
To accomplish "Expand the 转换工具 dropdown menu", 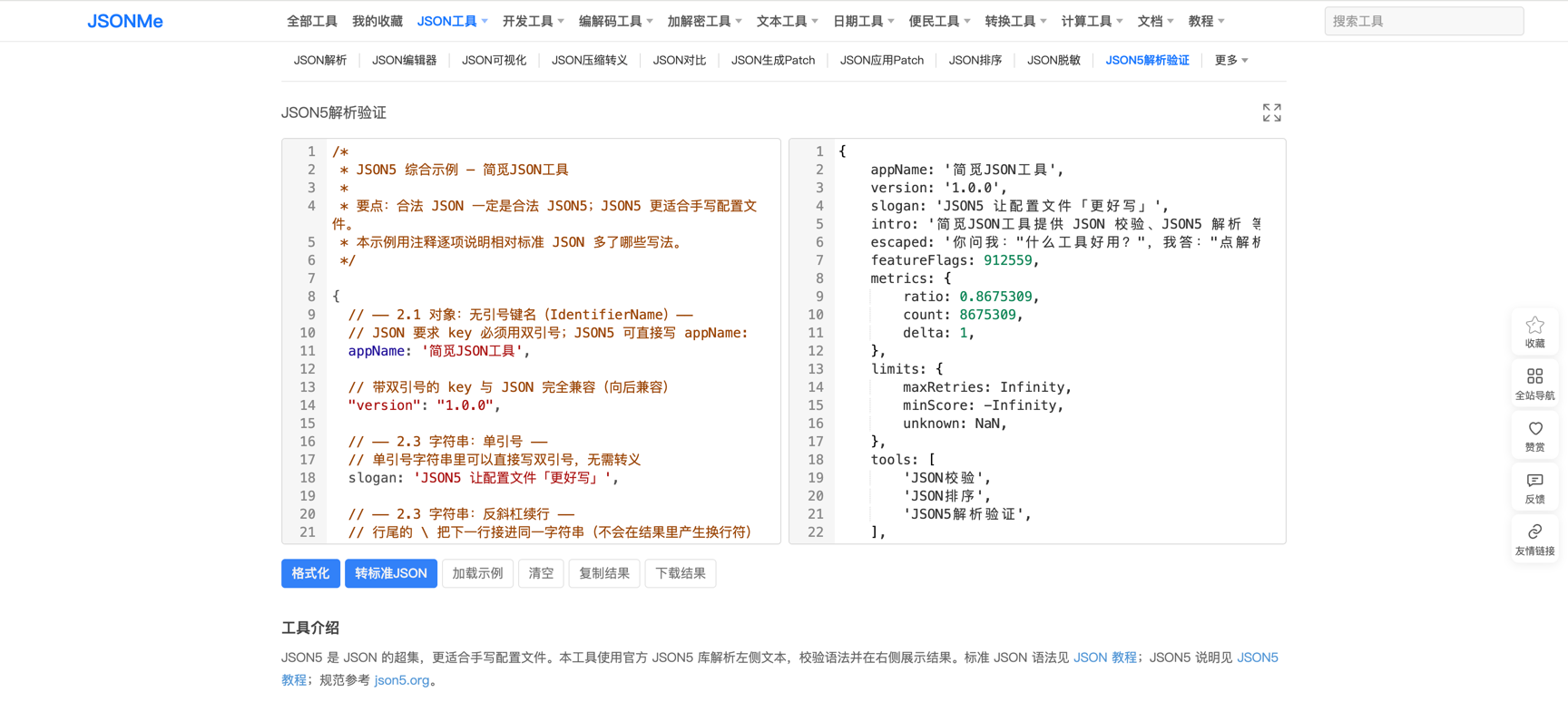I will (1015, 21).
